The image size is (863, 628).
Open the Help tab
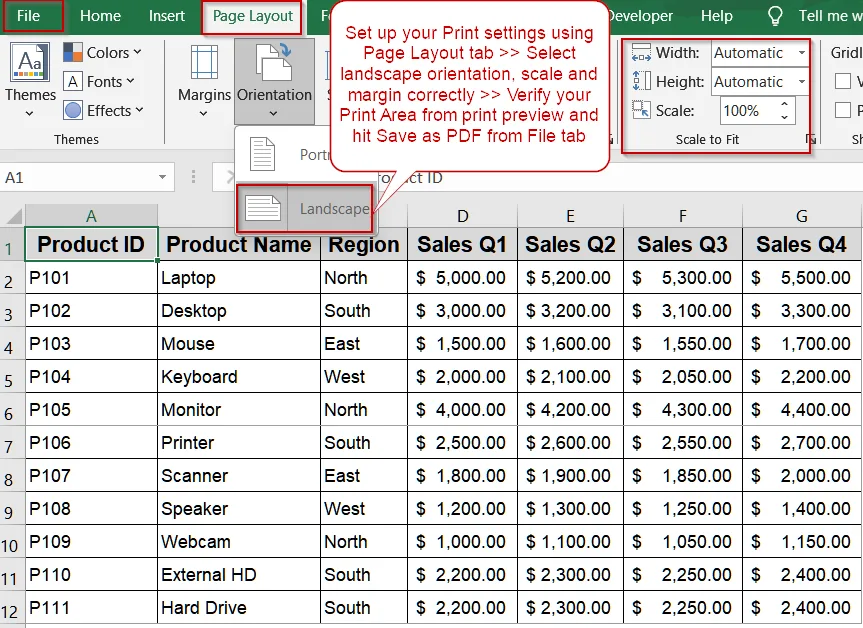point(717,16)
